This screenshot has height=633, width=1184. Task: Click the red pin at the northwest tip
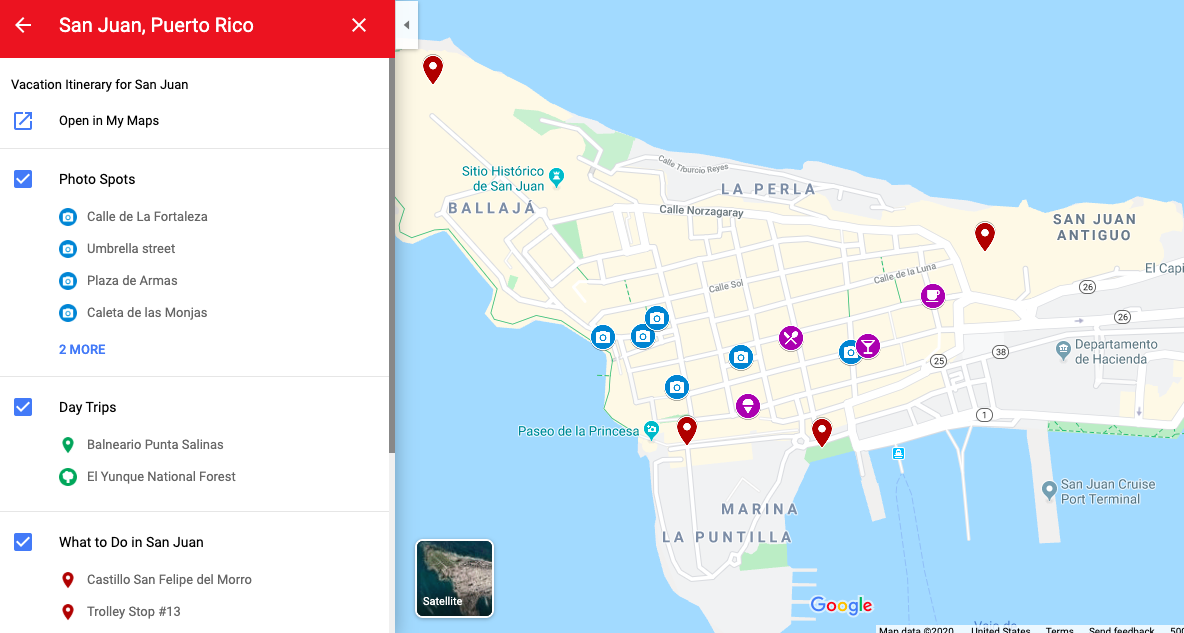coord(433,68)
